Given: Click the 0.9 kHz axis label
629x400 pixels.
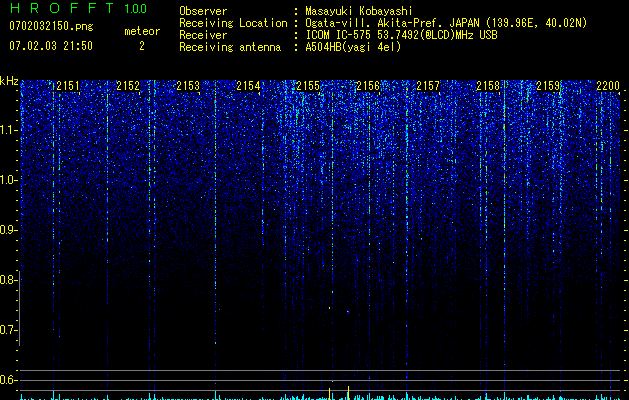Looking at the screenshot, I should pyautogui.click(x=8, y=230).
